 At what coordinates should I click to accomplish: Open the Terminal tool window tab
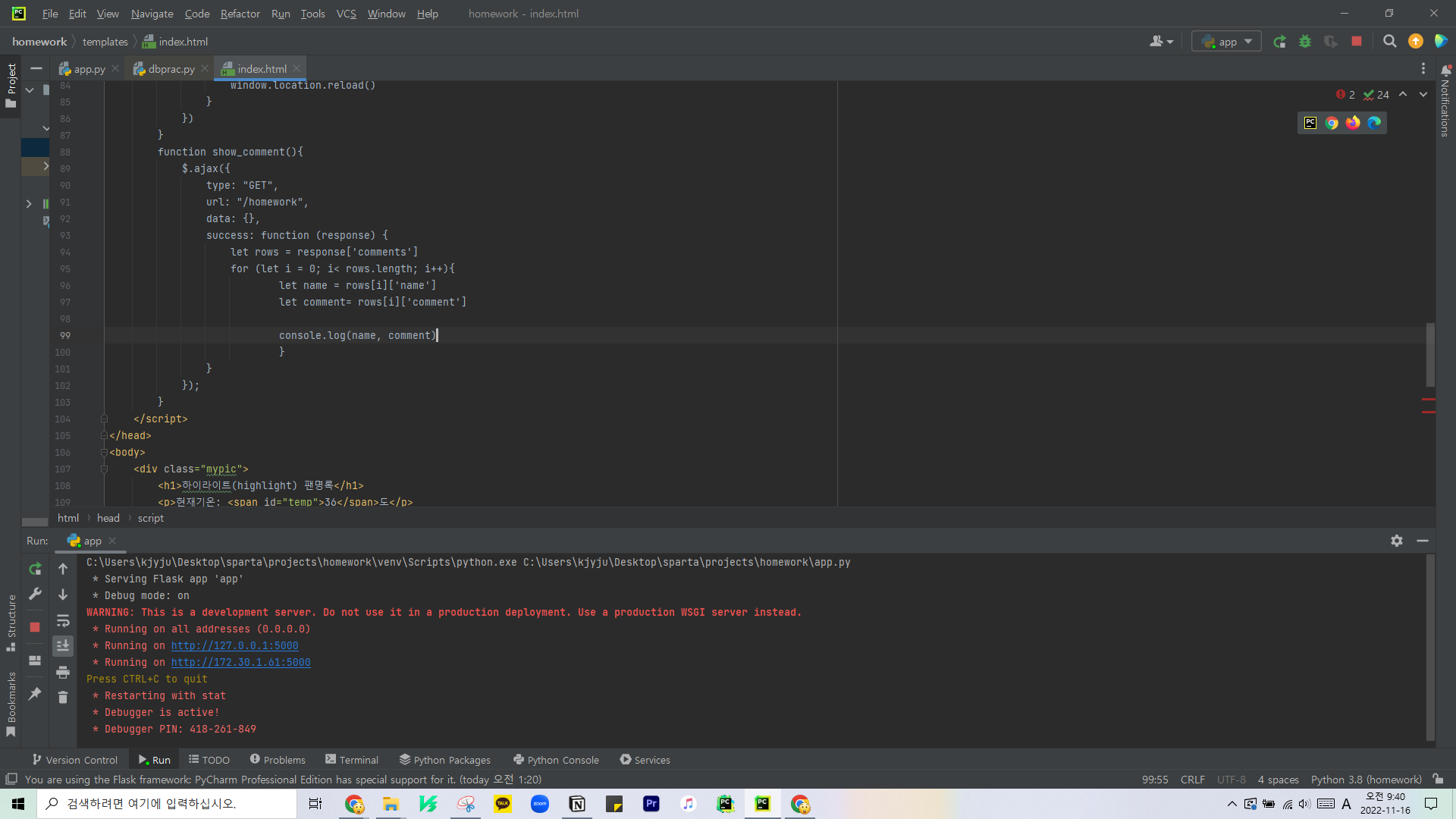pyautogui.click(x=352, y=760)
